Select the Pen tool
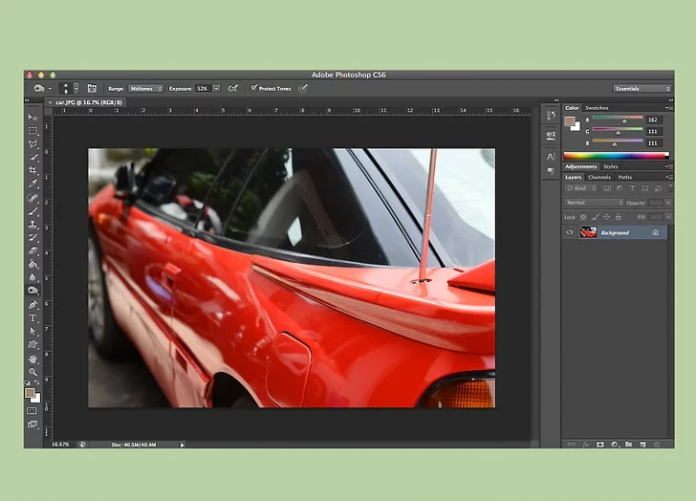Image resolution: width=696 pixels, height=501 pixels. pyautogui.click(x=33, y=304)
